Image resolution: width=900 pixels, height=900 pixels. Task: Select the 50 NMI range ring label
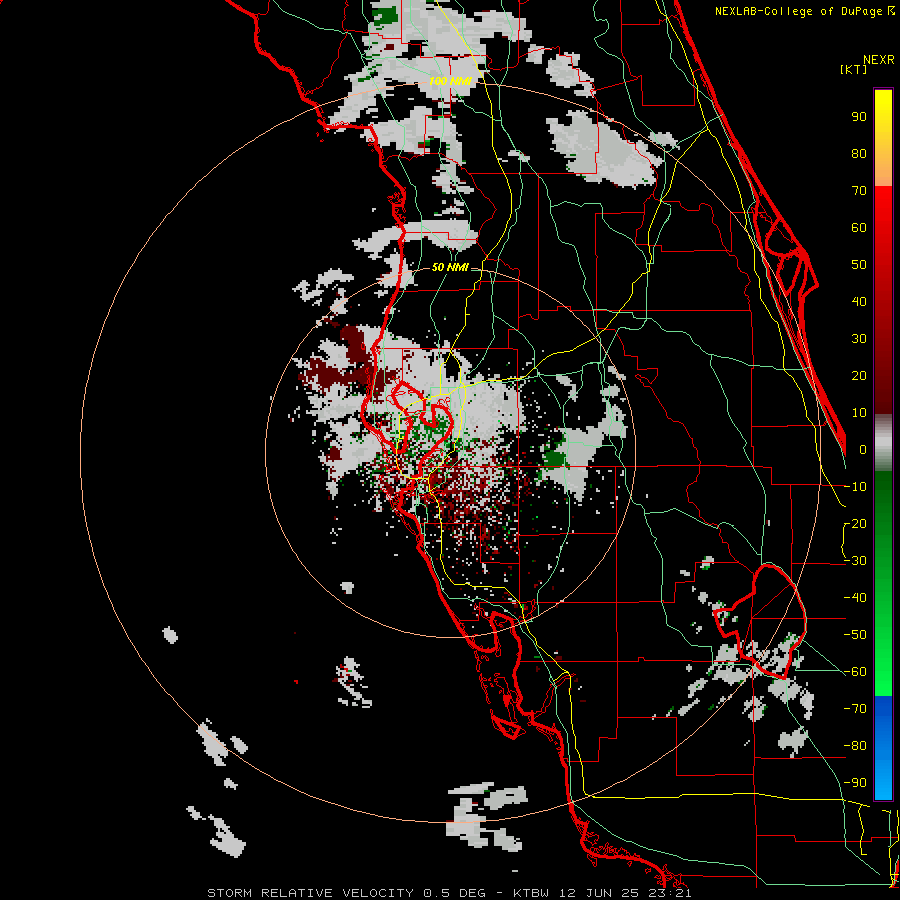tap(450, 267)
